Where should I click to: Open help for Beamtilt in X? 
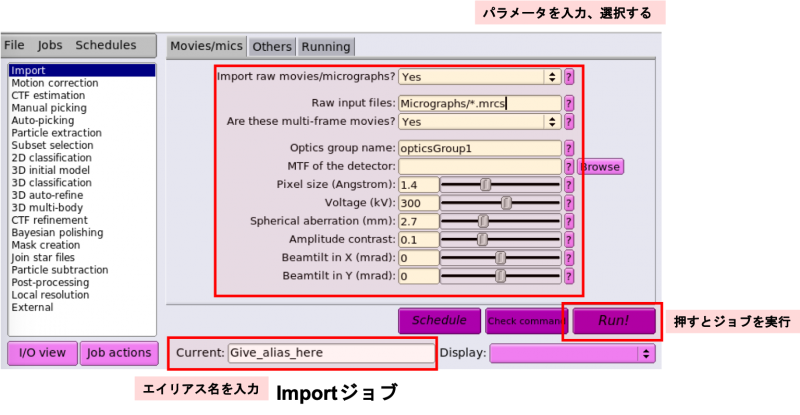click(569, 258)
